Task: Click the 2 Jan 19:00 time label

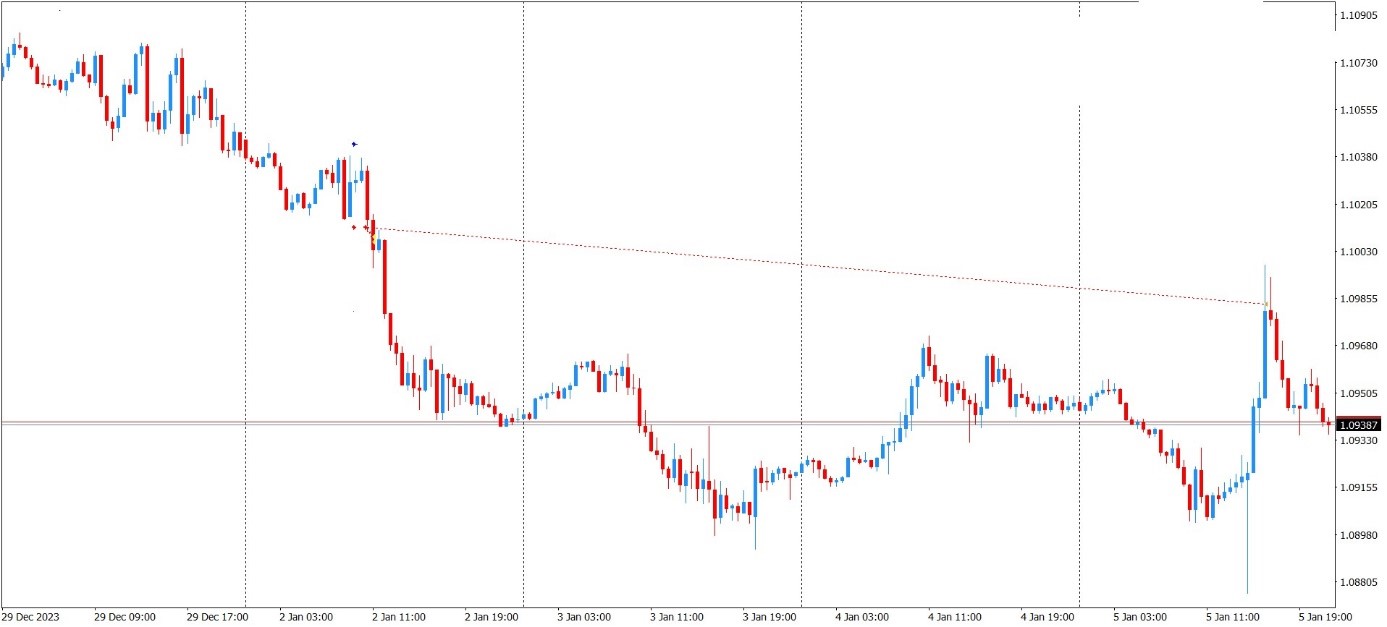Action: 492,617
